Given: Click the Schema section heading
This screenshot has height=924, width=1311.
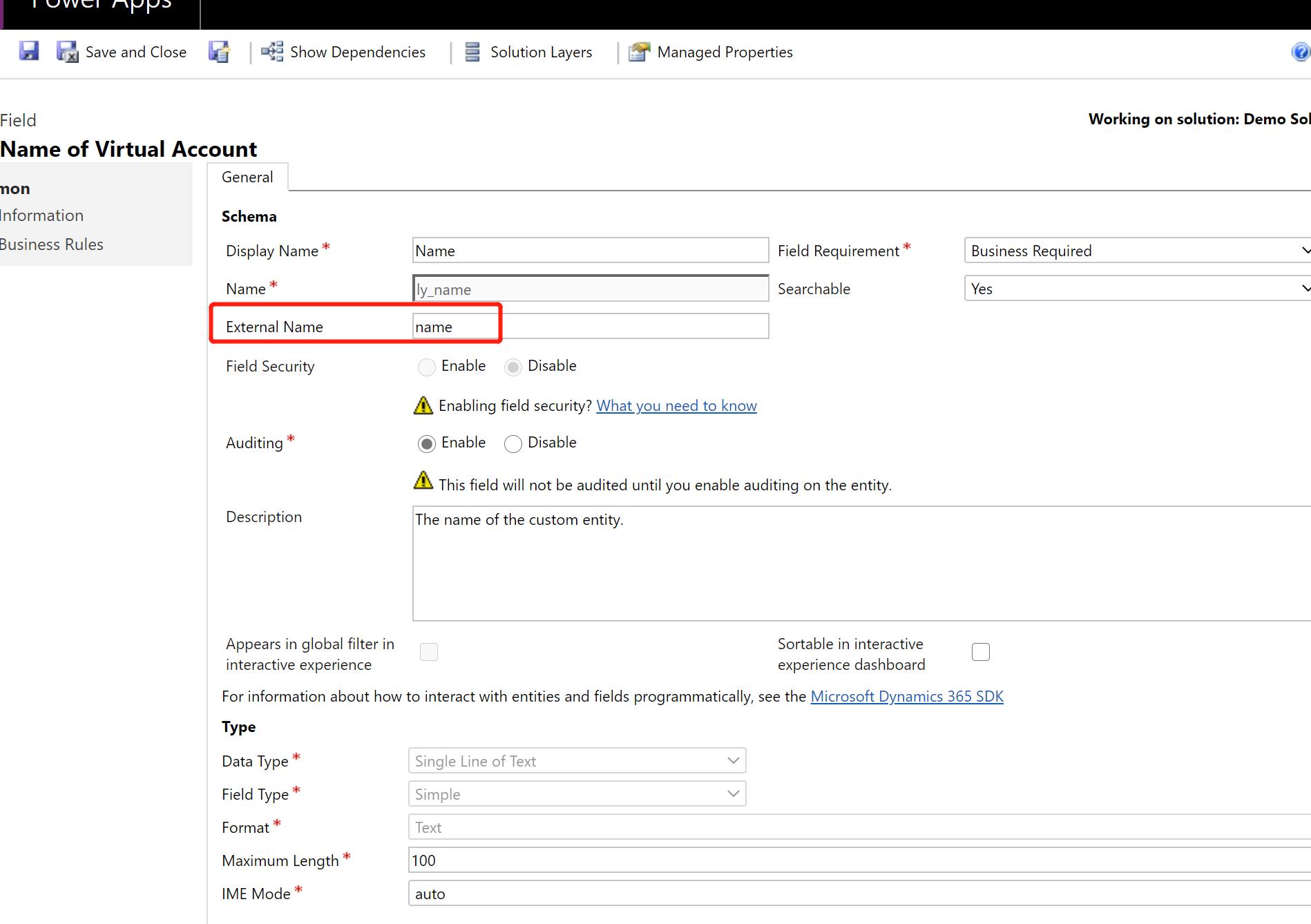Looking at the screenshot, I should 249,217.
